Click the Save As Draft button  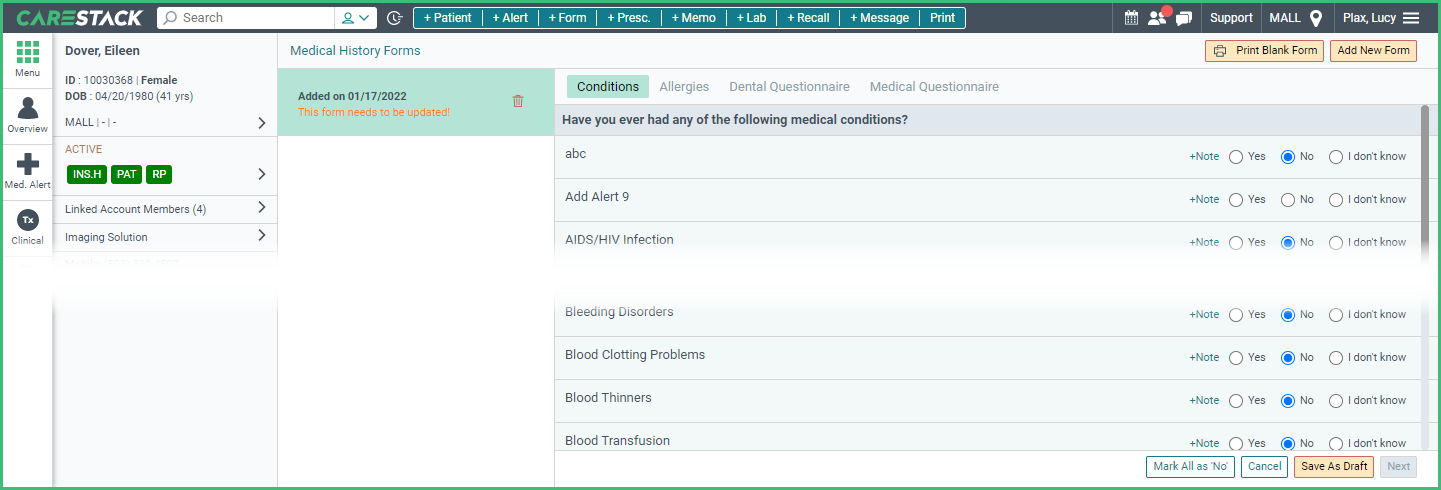tap(1334, 466)
